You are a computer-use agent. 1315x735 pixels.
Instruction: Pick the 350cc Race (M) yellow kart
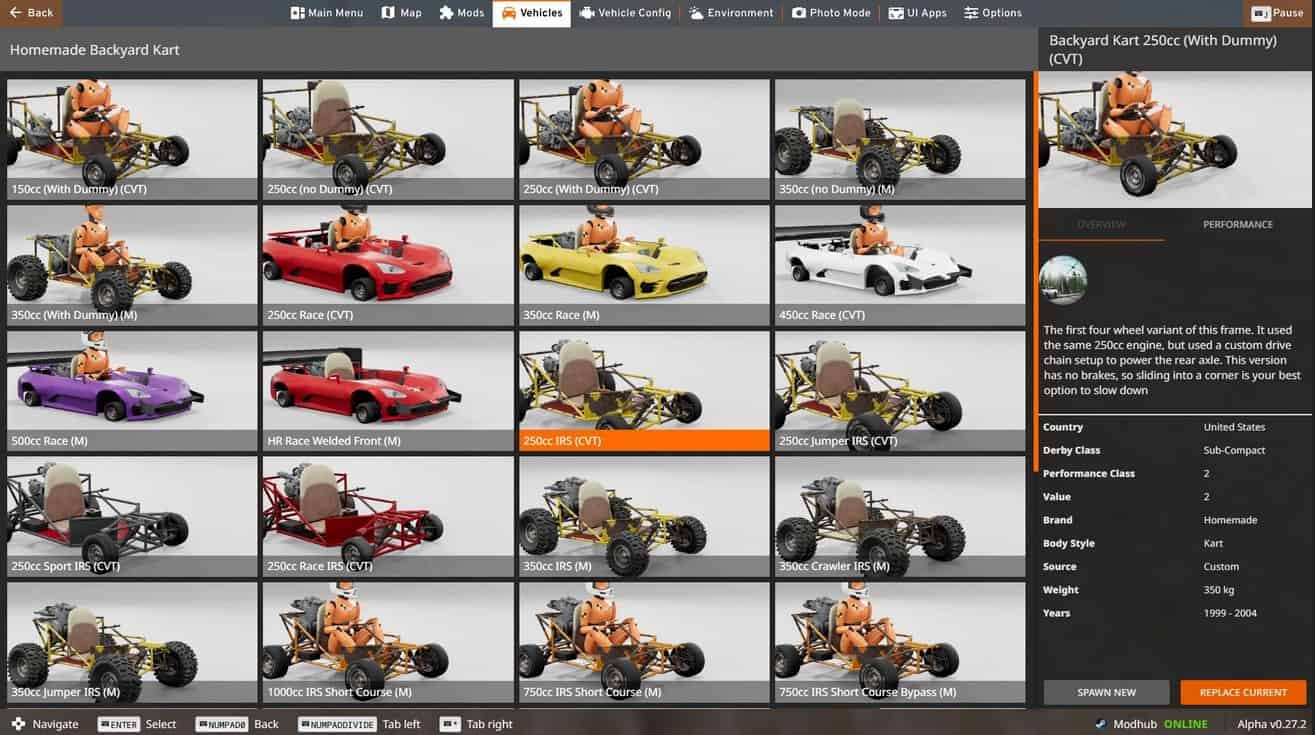[x=644, y=264]
